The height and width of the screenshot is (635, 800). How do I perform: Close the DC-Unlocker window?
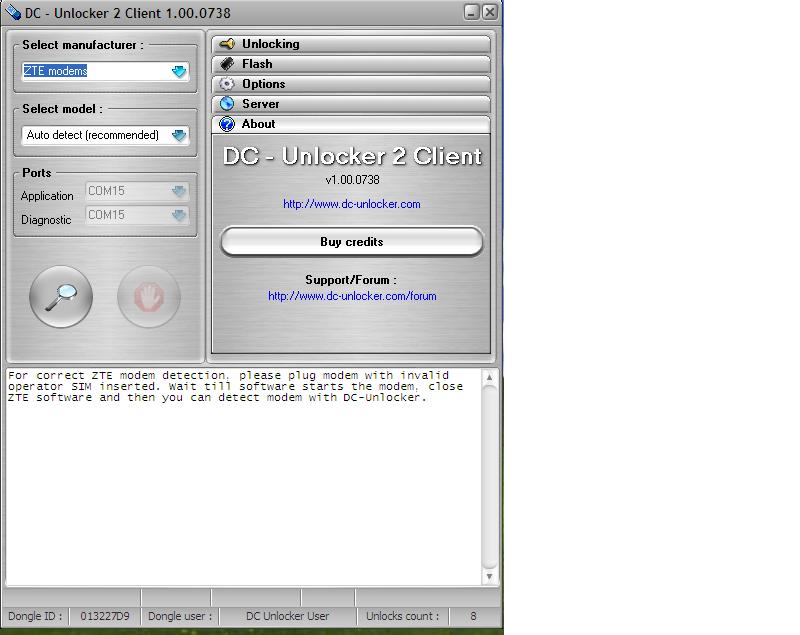(489, 12)
